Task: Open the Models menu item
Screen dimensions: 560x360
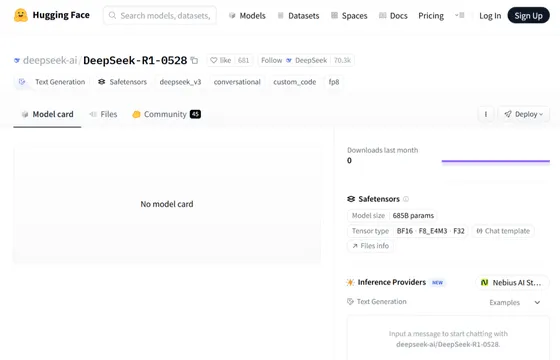Action: click(x=248, y=16)
